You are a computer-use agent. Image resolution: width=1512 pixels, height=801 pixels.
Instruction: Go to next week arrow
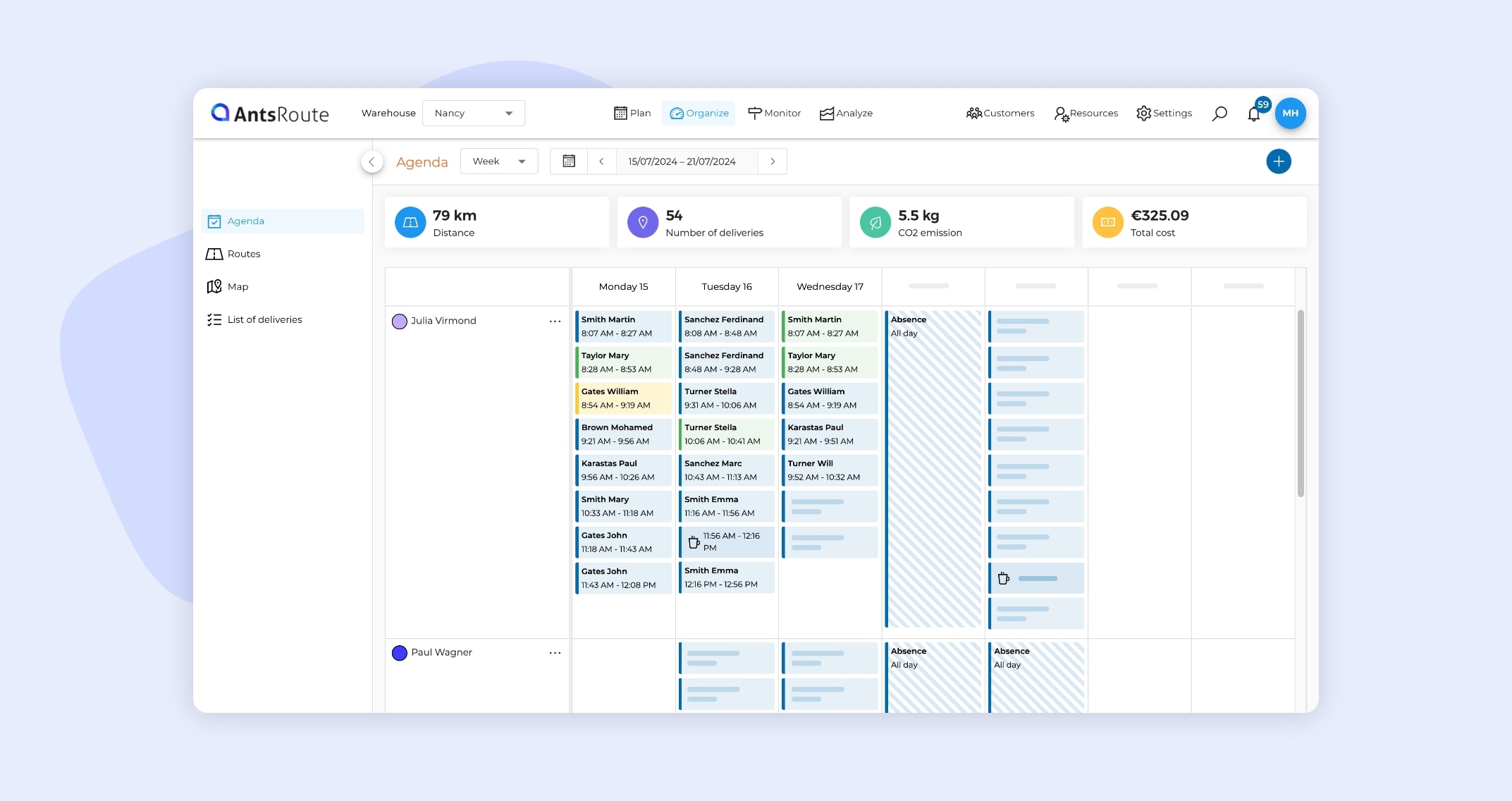(x=773, y=161)
